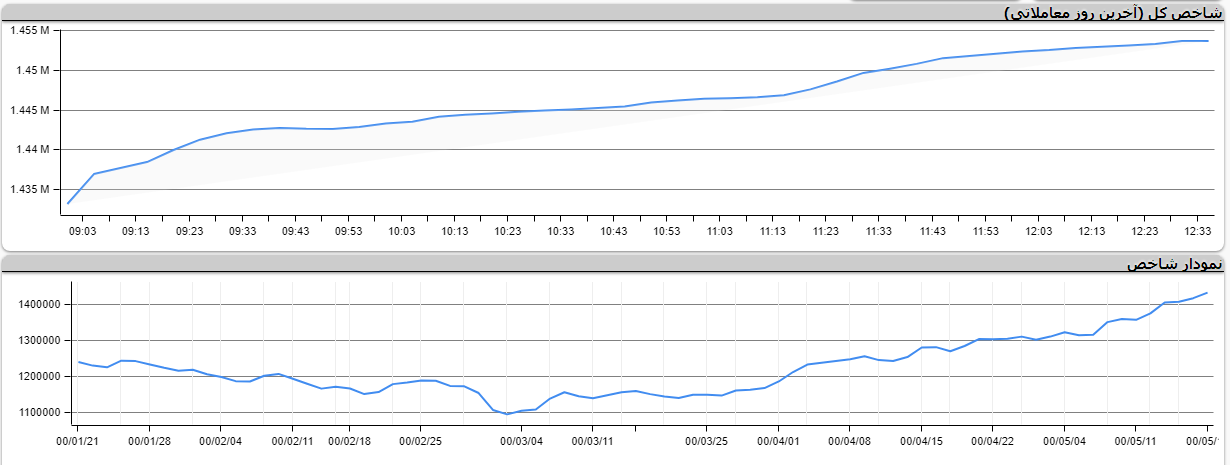
Task: Pick the 10:43 time marker
Action: coord(613,231)
